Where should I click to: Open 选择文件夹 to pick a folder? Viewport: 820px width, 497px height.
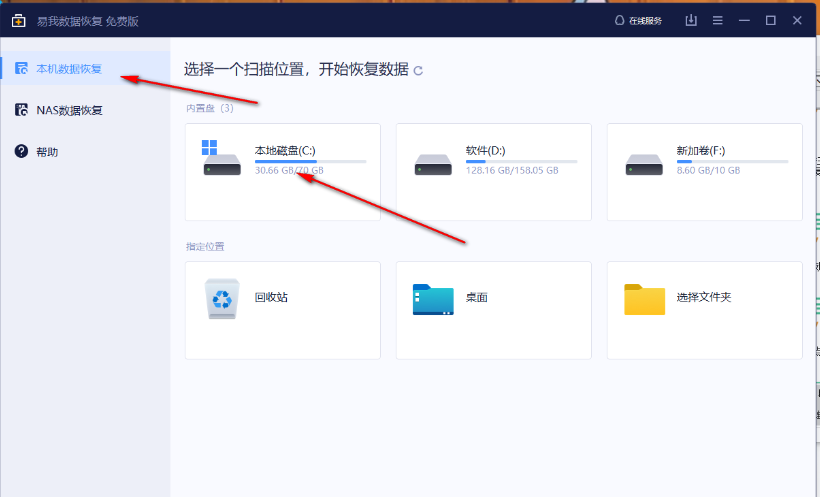tap(704, 310)
